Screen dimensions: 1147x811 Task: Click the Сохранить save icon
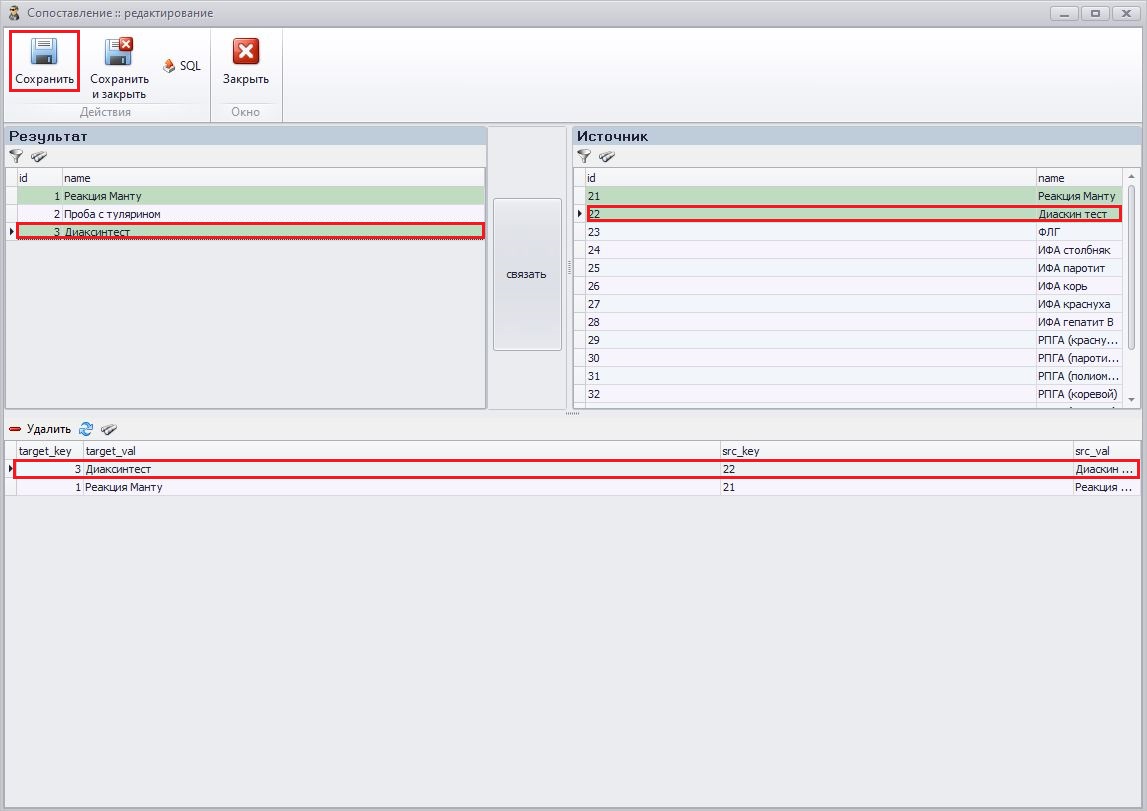coord(44,52)
